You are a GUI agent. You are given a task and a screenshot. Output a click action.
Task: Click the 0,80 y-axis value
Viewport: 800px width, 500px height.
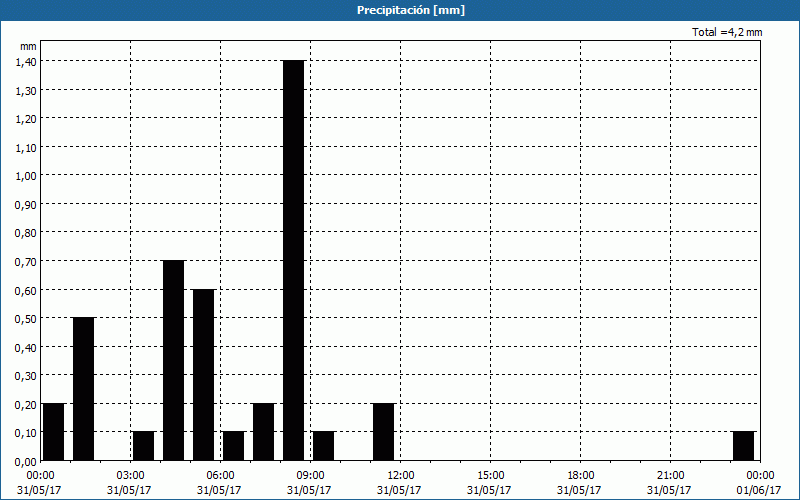click(x=26, y=233)
